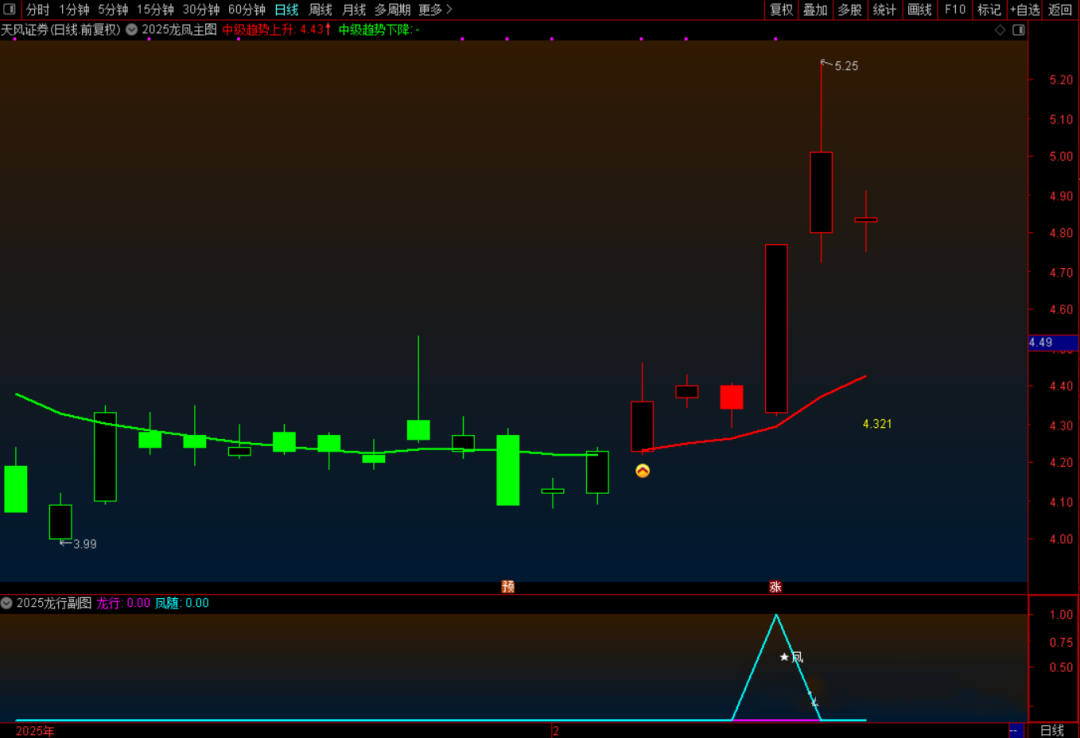This screenshot has height=738, width=1080.
Task: Expand the 2025龙凤主图 indicator dropdown
Action: click(131, 30)
